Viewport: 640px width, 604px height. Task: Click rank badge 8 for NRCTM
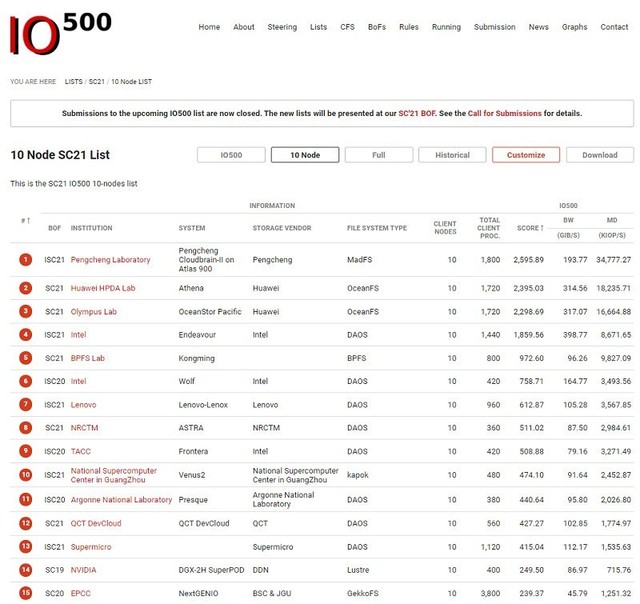pyautogui.click(x=26, y=428)
